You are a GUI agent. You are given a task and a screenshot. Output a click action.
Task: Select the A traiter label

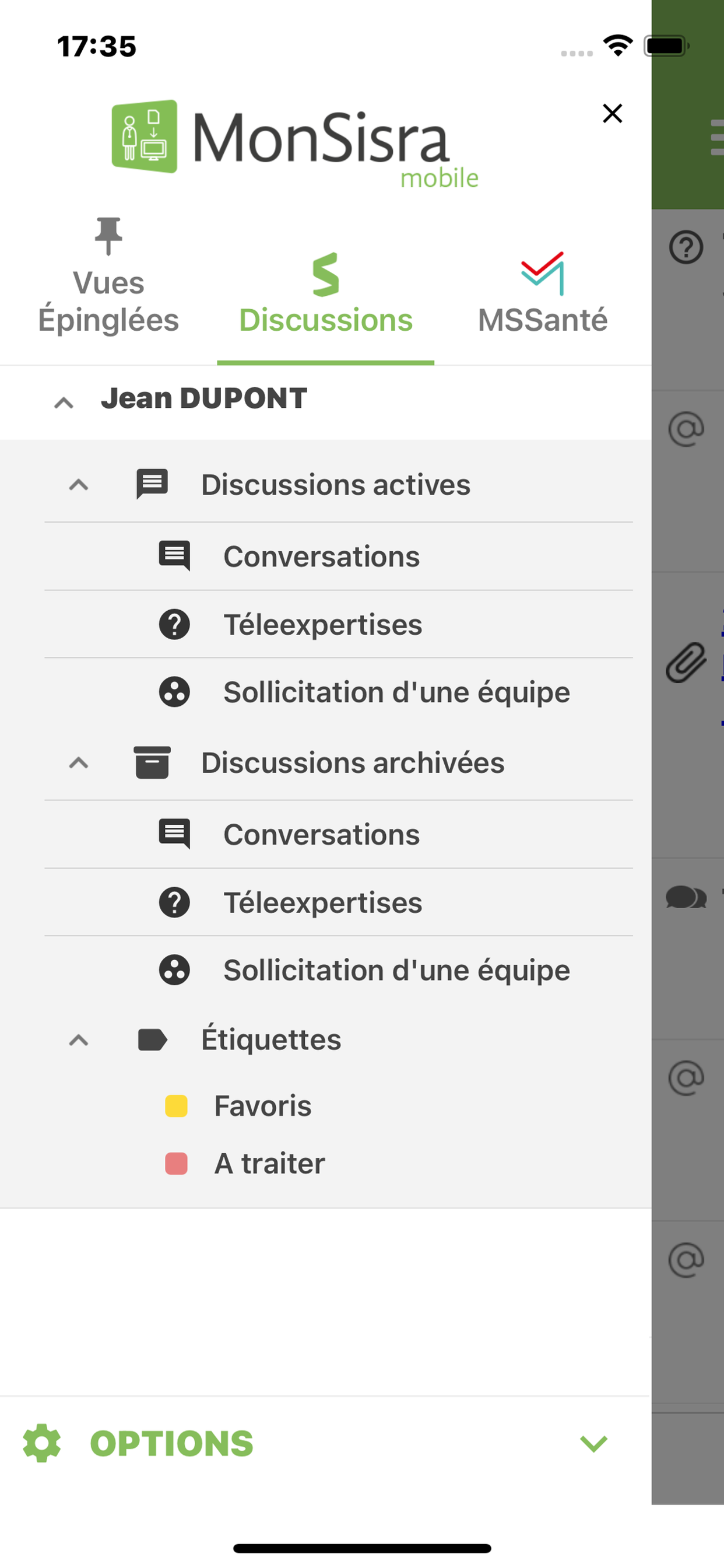tap(269, 1163)
